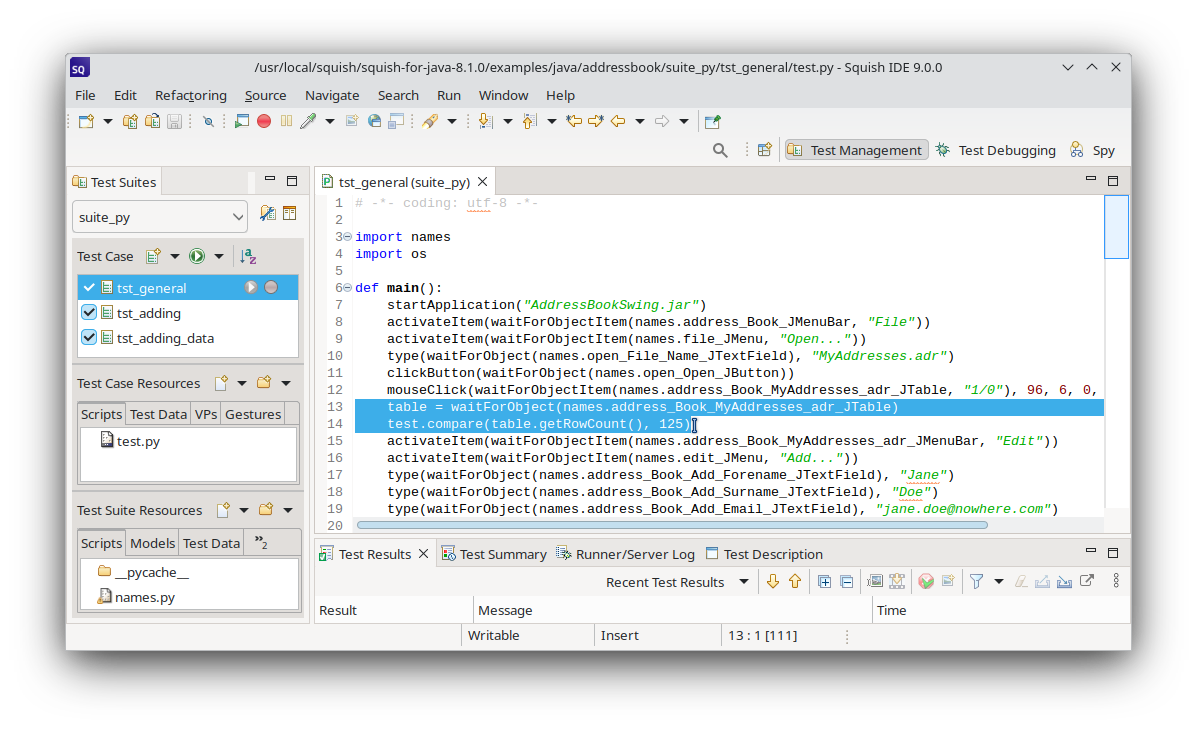Viewport: 1198px width, 729px height.
Task: Open the suite_py test suite dropdown
Action: point(160,216)
